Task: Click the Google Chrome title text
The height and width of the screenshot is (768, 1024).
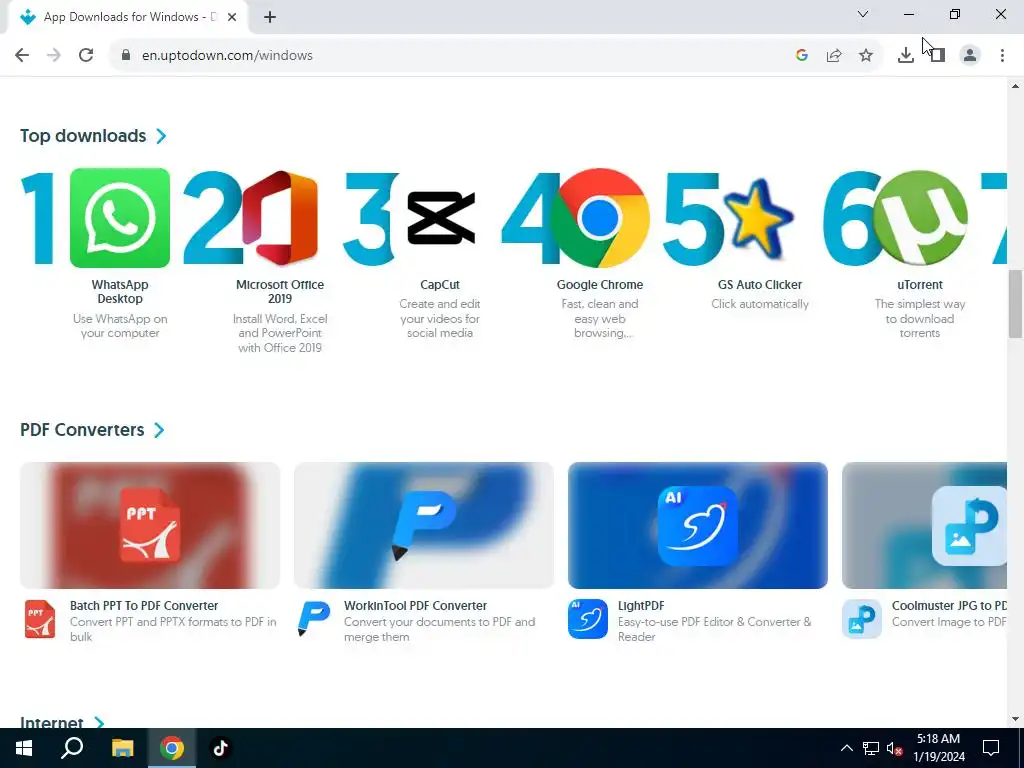Action: click(x=600, y=285)
